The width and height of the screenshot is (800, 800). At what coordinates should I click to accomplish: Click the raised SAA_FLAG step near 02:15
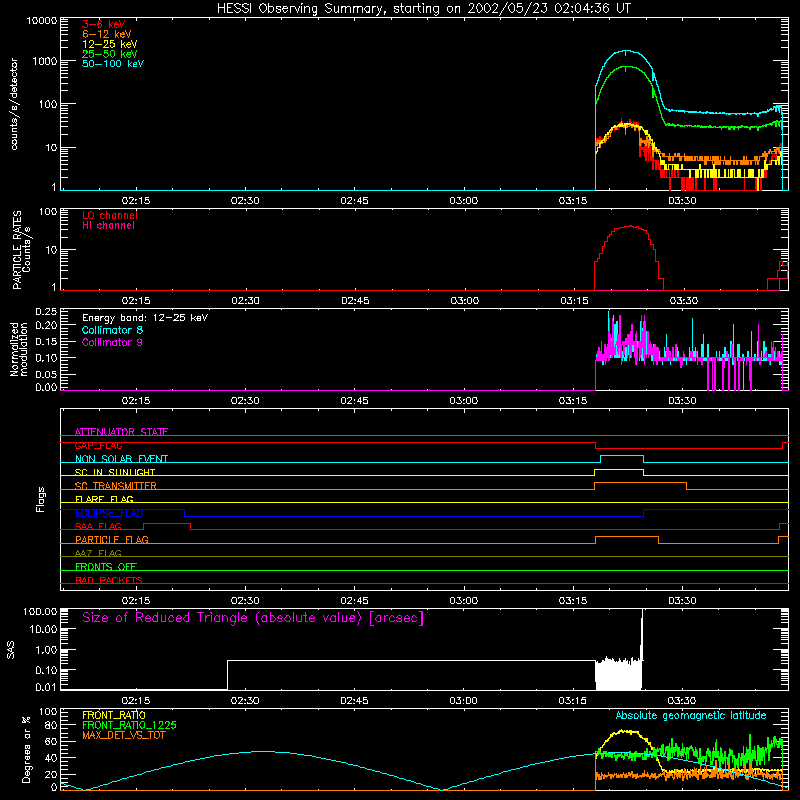[167, 523]
